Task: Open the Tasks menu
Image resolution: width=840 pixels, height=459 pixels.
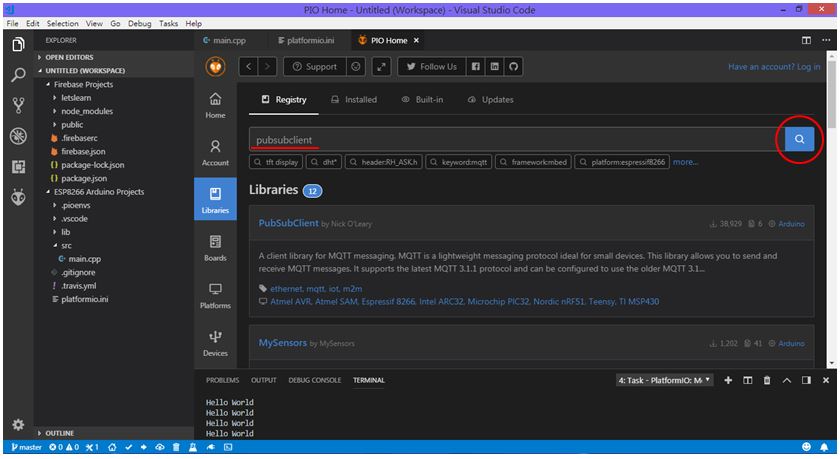Action: pos(168,24)
